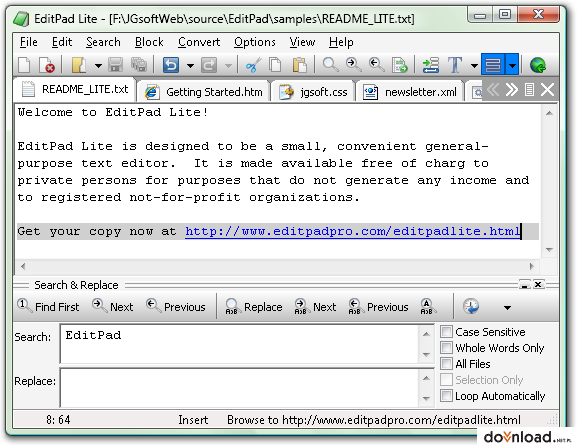
Task: Click the Replace button
Action: coord(254,306)
